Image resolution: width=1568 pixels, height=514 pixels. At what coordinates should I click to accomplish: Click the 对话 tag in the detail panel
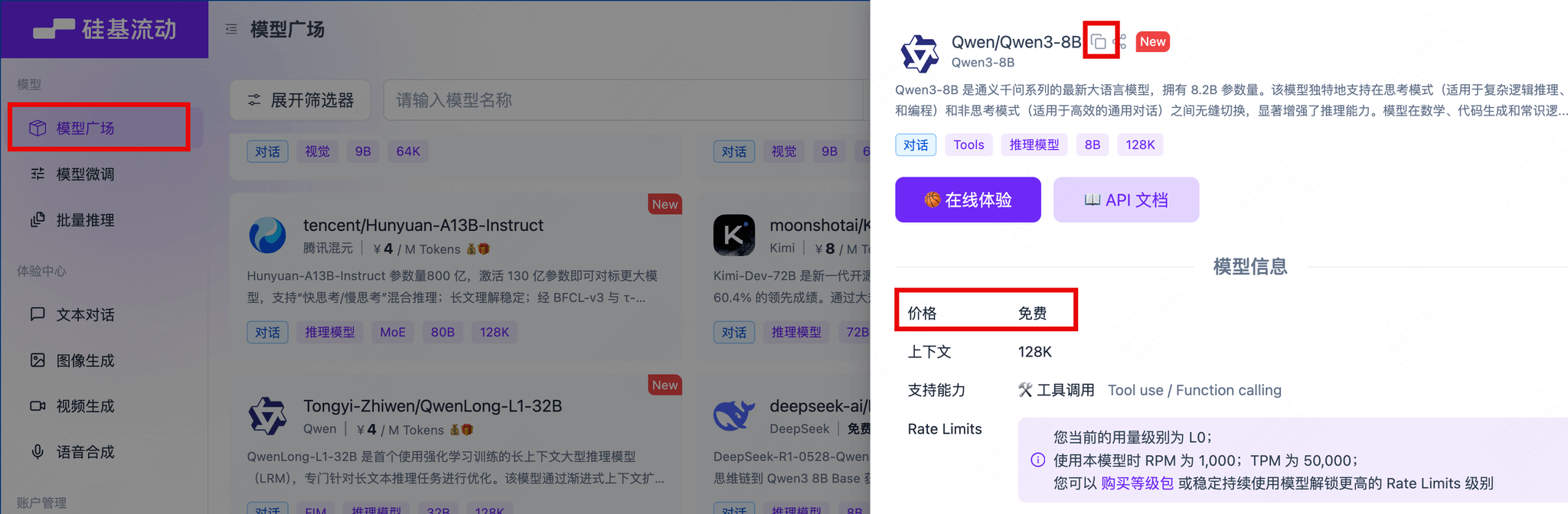click(x=916, y=145)
